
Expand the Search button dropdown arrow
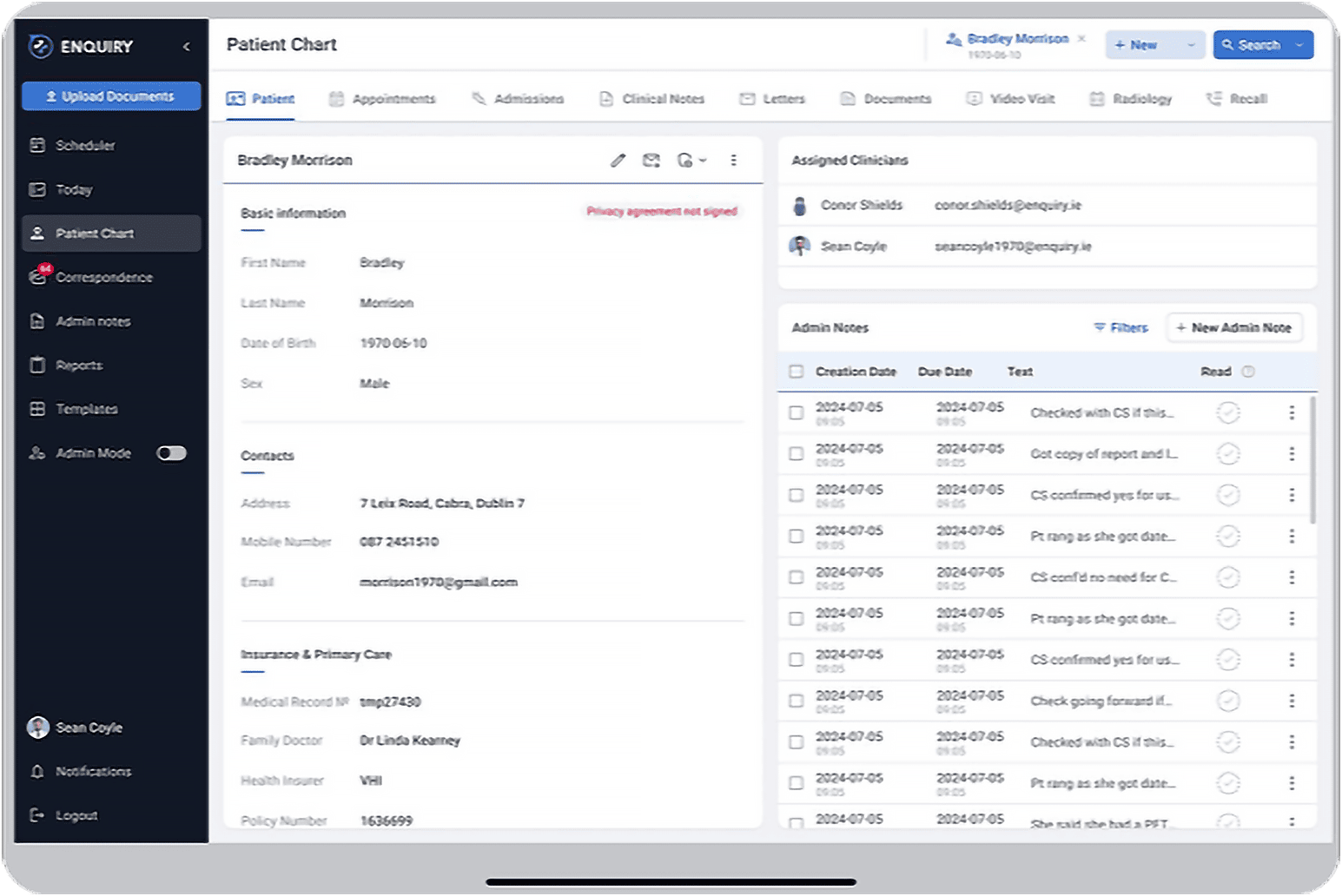(1299, 45)
